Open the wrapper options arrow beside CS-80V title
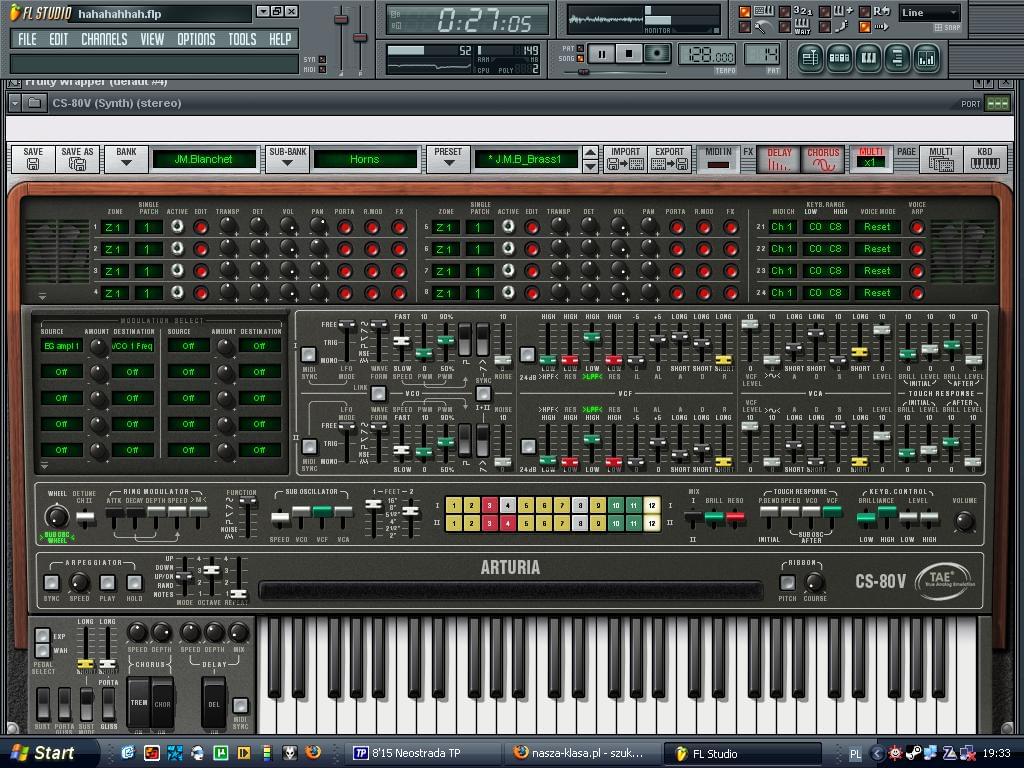 [x=14, y=103]
